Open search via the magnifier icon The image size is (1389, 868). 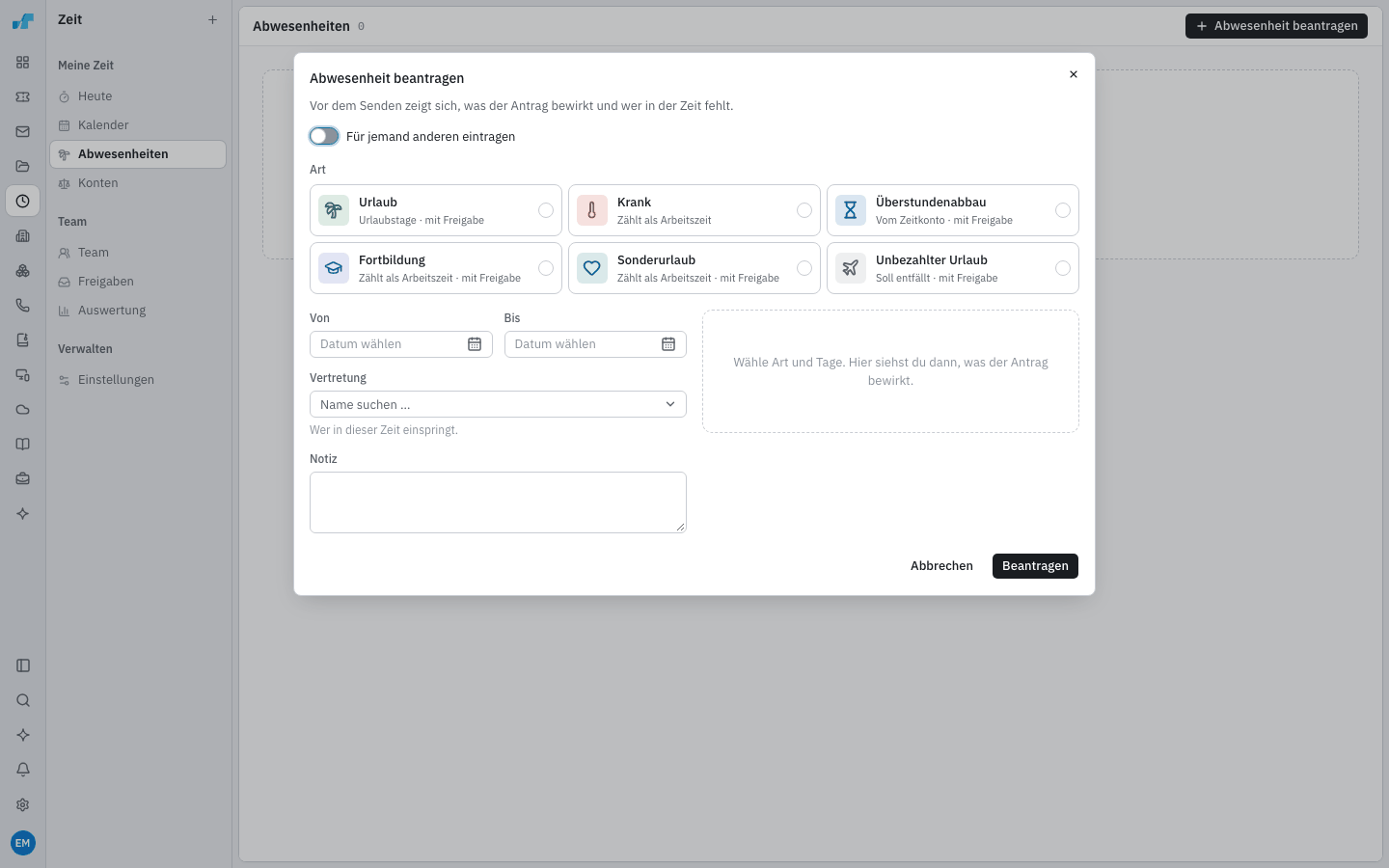coord(23,700)
